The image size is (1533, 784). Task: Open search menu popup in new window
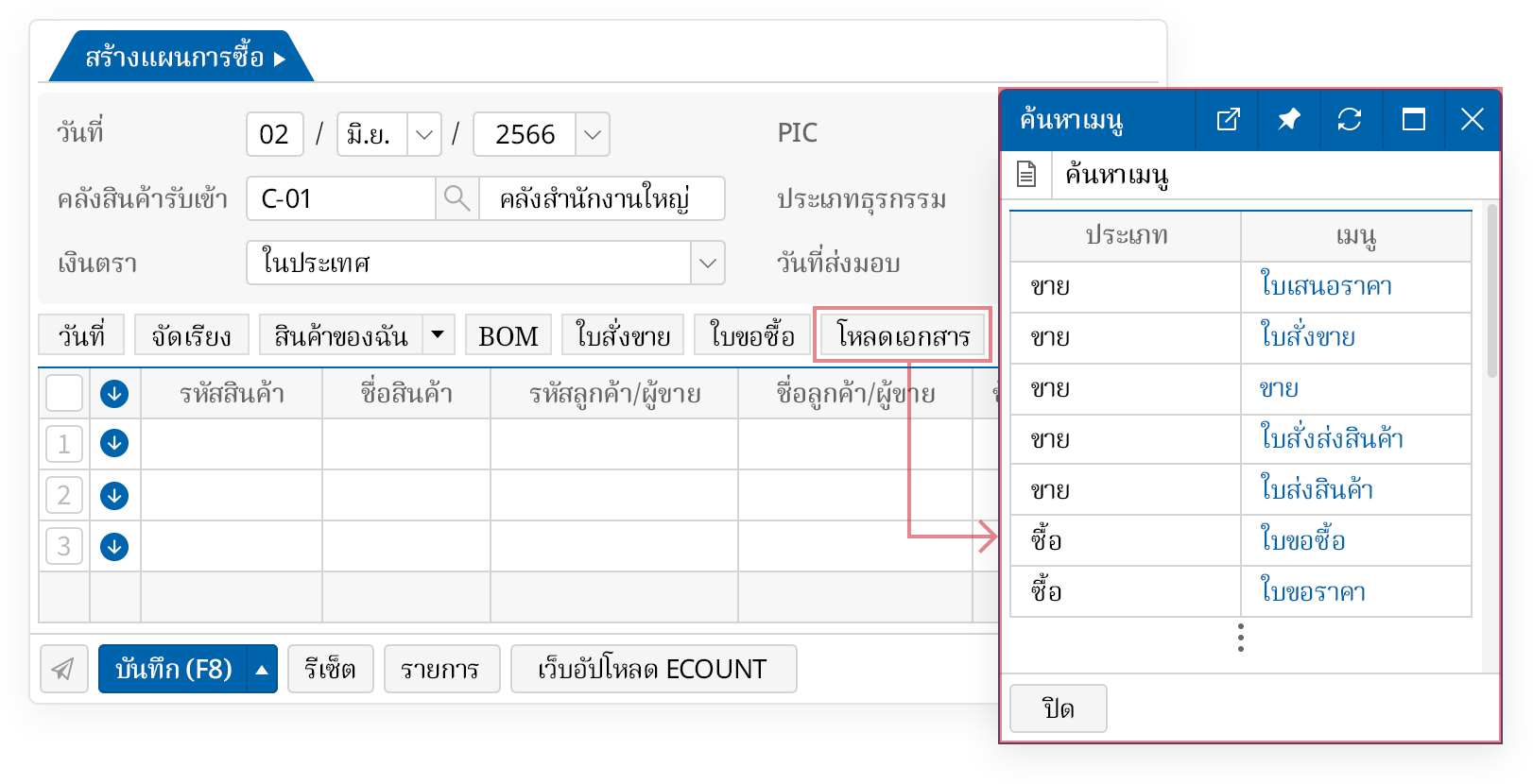coord(1227,120)
